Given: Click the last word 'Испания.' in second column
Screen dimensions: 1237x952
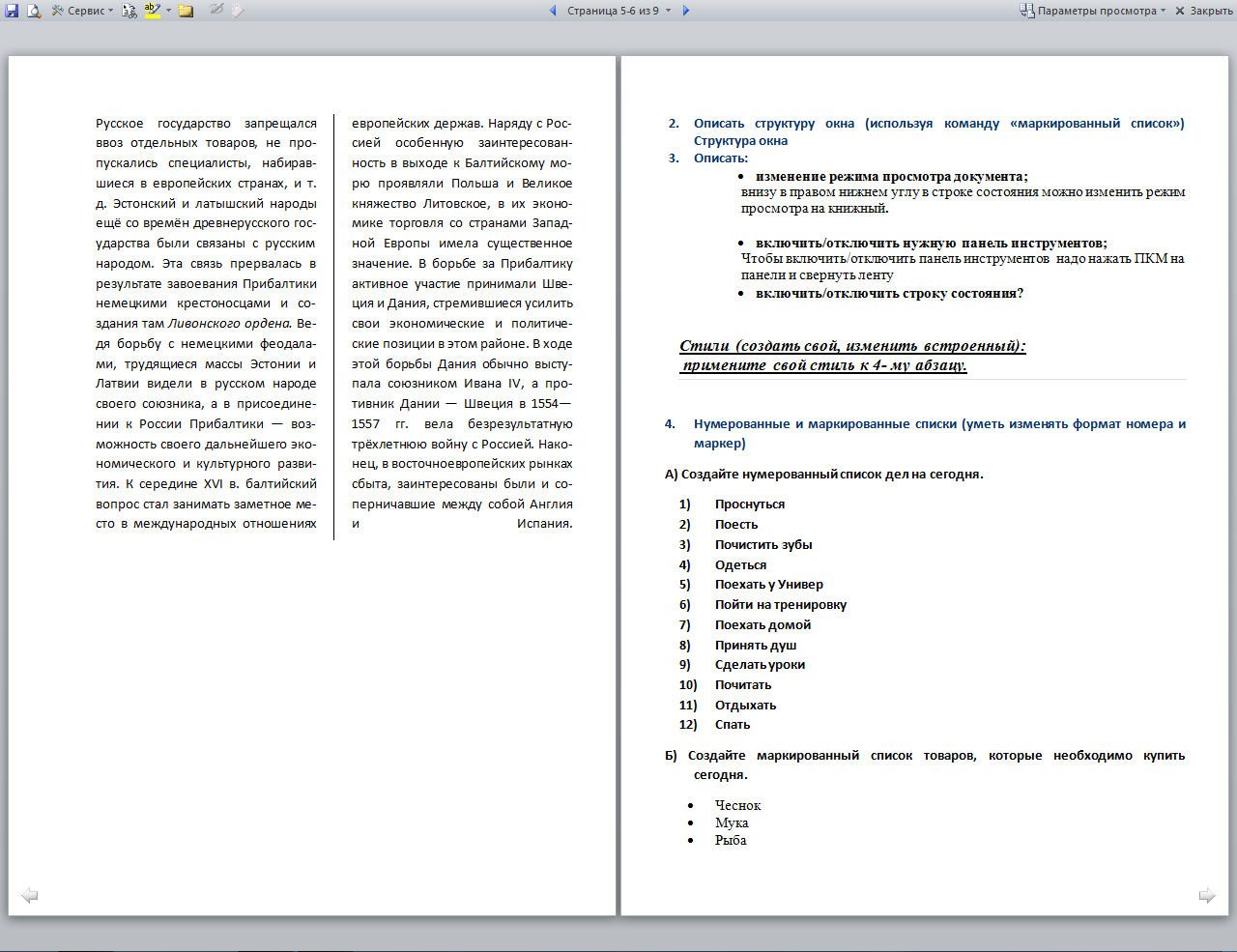Looking at the screenshot, I should pos(544,524).
